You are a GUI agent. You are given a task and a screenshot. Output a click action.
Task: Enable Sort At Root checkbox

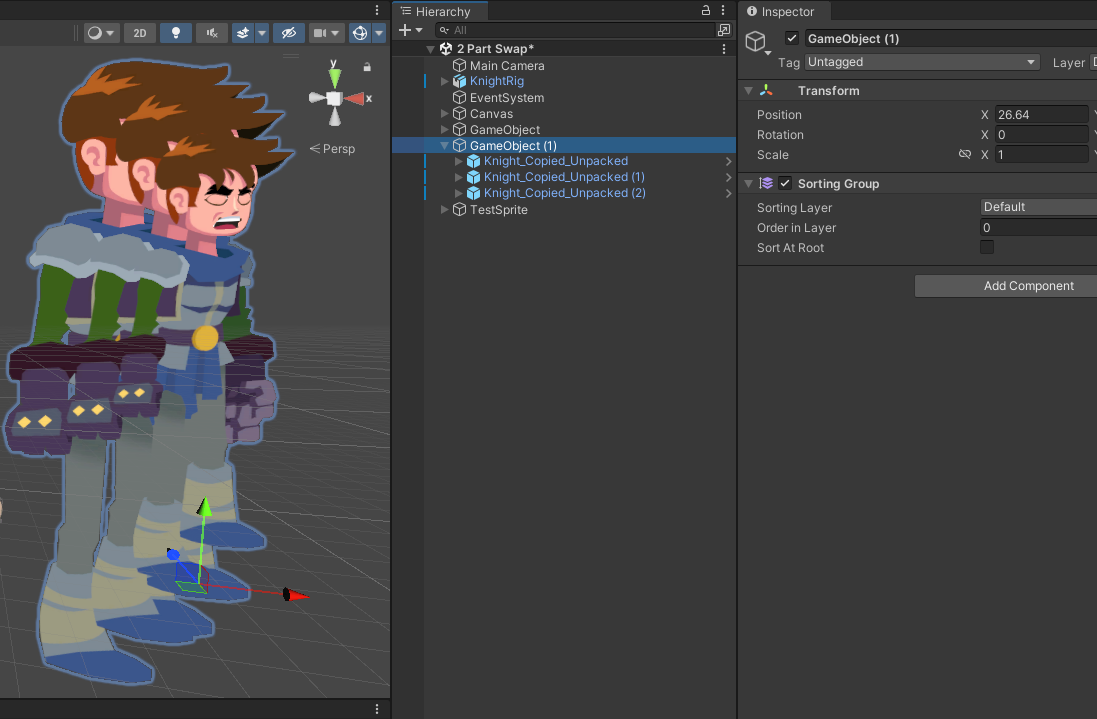[x=987, y=247]
